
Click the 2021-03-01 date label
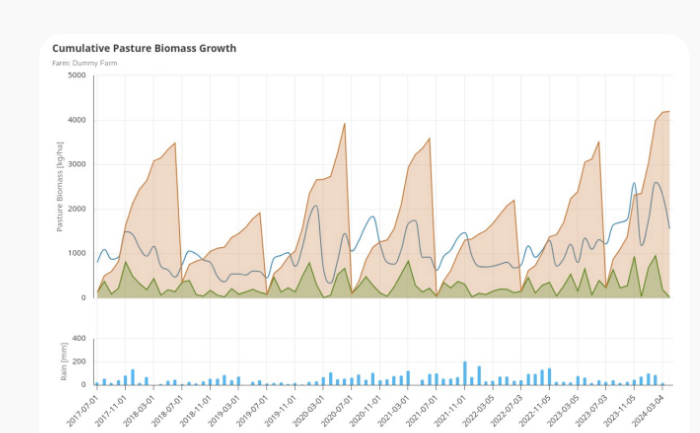(394, 411)
